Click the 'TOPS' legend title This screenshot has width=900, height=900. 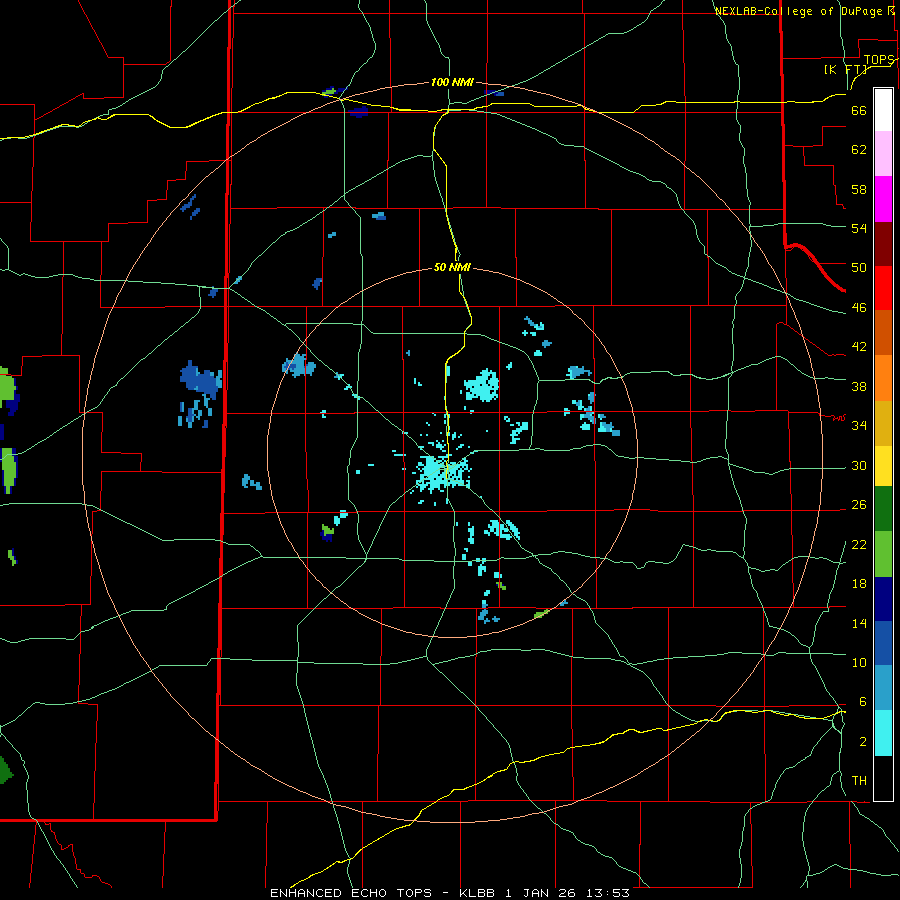tap(879, 60)
